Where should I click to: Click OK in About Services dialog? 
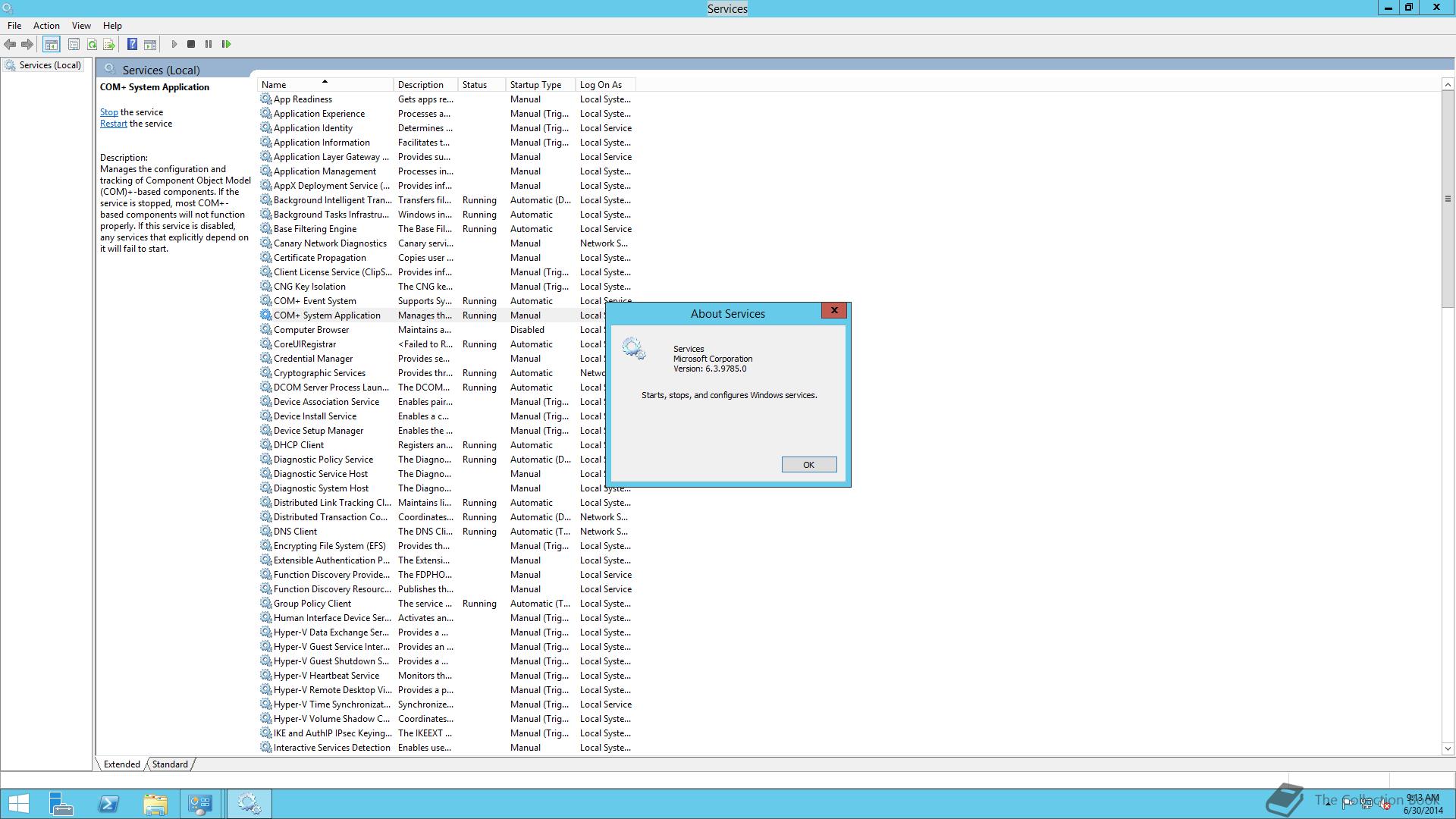(809, 464)
